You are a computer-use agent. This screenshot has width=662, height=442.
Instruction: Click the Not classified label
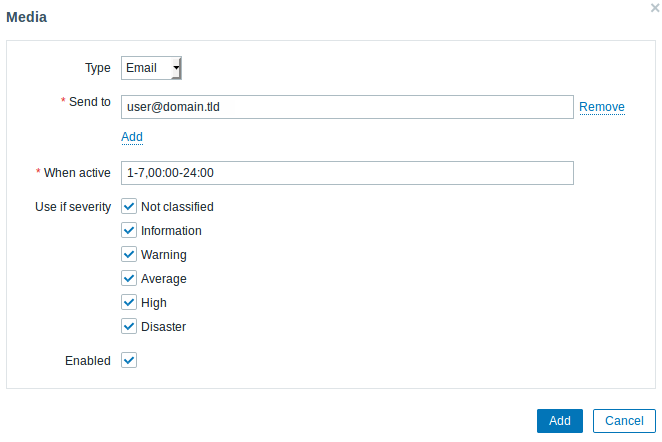(x=177, y=207)
